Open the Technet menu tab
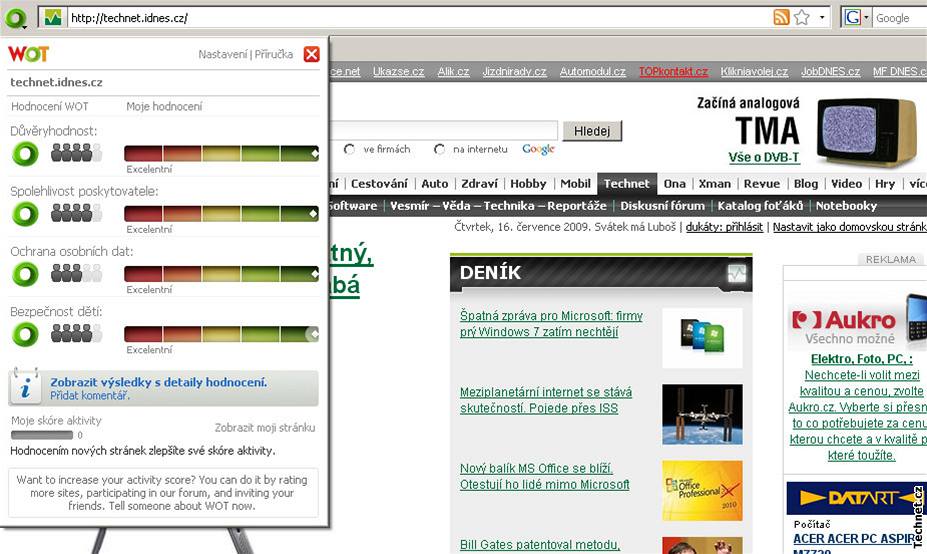The width and height of the screenshot is (927, 554). point(626,184)
